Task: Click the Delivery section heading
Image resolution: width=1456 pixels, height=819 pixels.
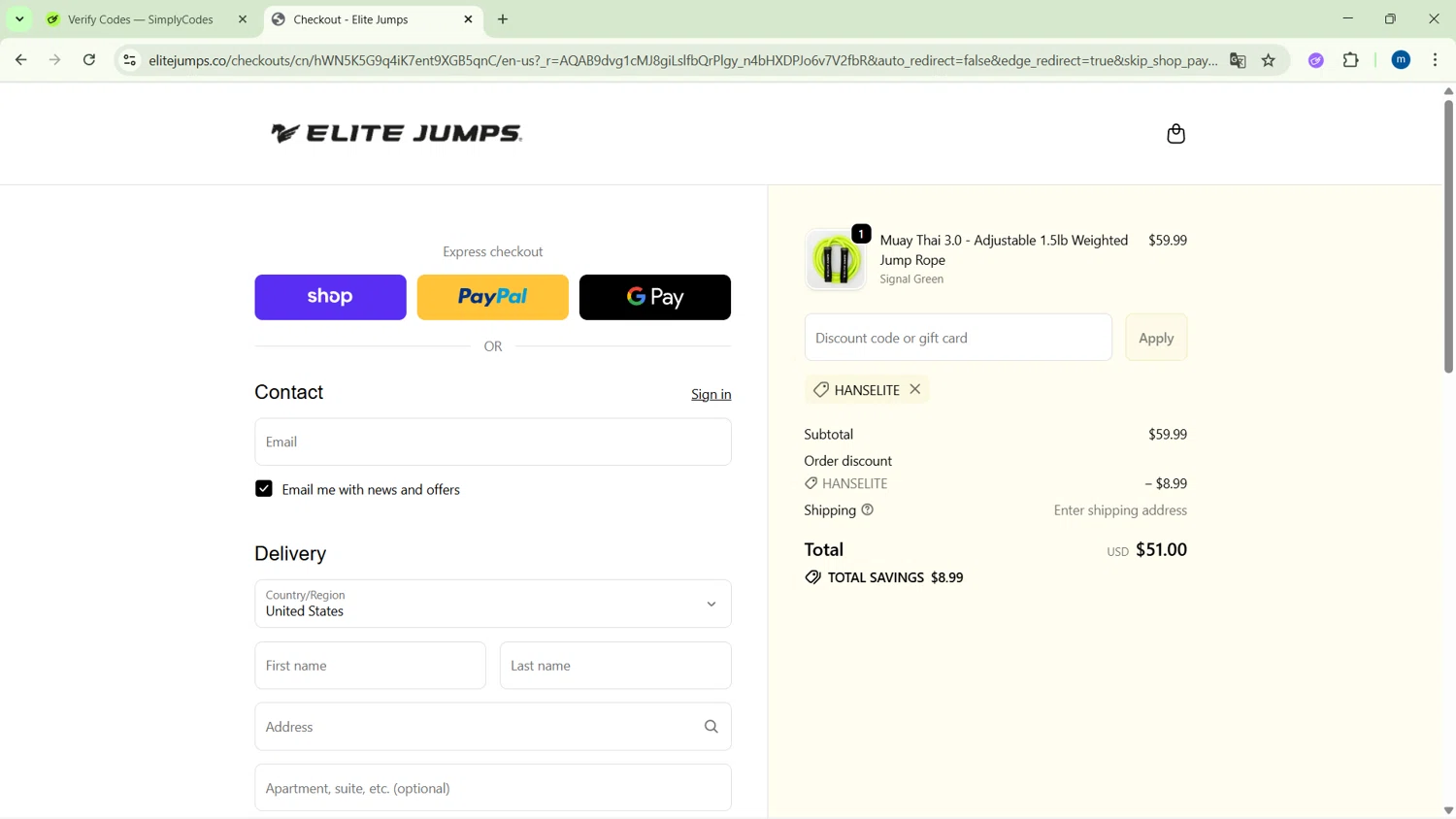Action: (x=290, y=553)
